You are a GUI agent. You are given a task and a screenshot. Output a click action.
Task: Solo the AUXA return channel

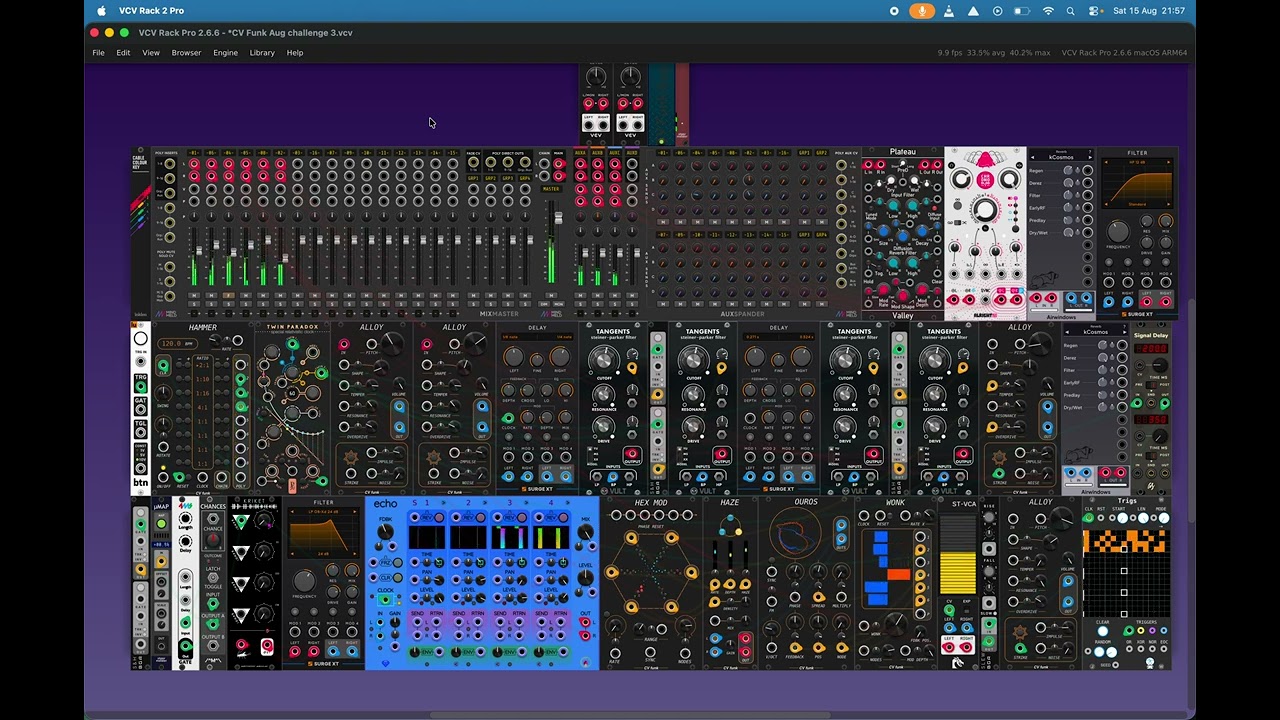pyautogui.click(x=580, y=303)
